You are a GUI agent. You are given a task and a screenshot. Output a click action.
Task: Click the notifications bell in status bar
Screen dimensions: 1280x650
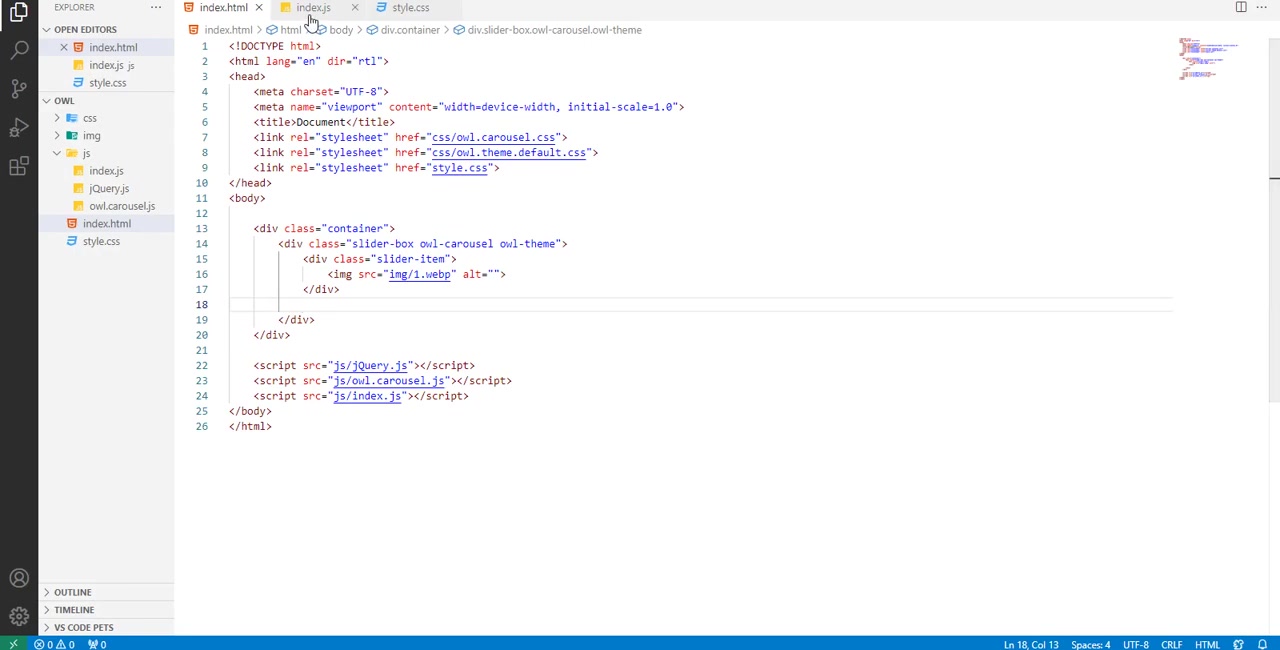click(x=1263, y=644)
